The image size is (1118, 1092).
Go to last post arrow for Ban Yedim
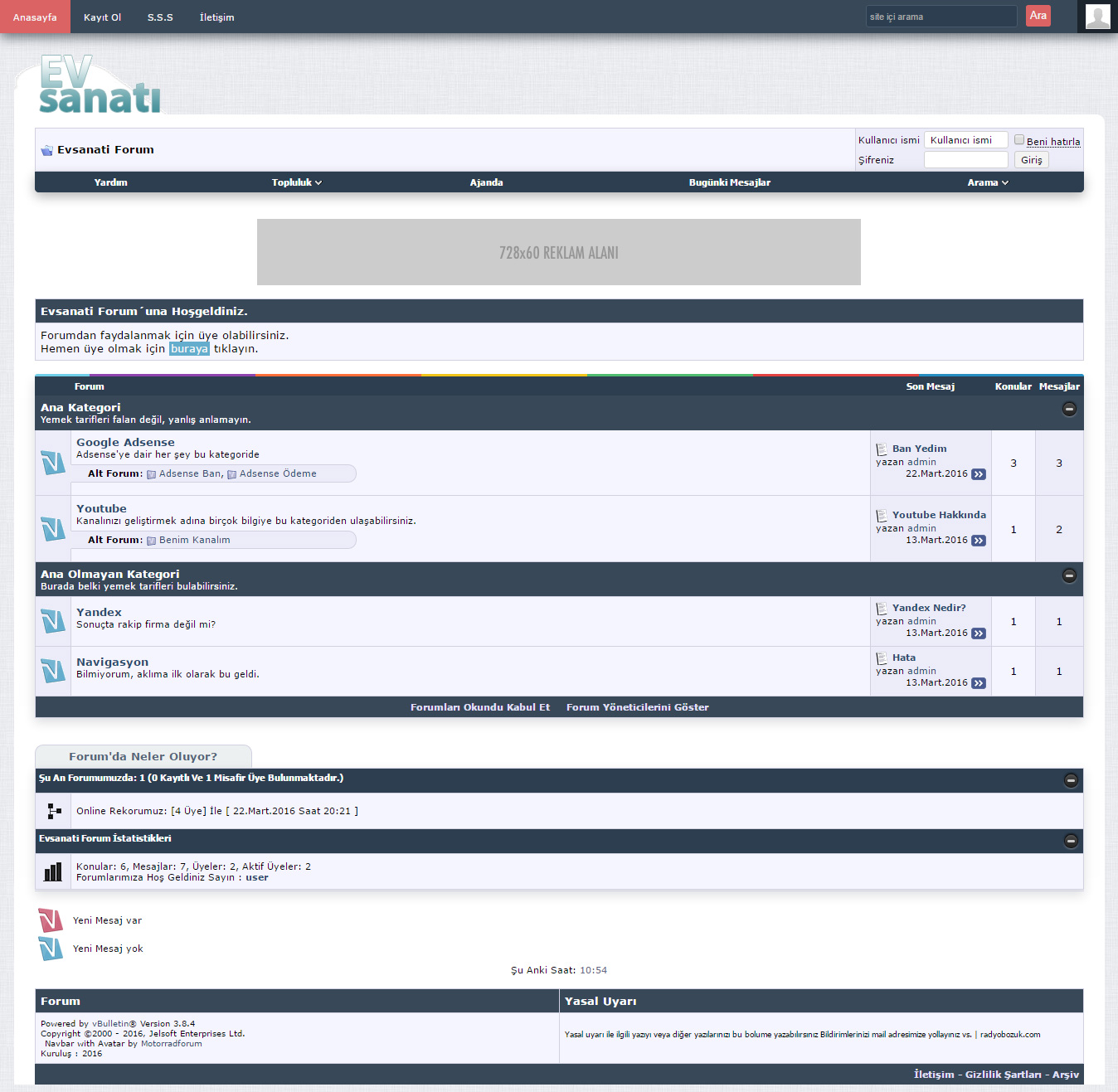point(979,474)
